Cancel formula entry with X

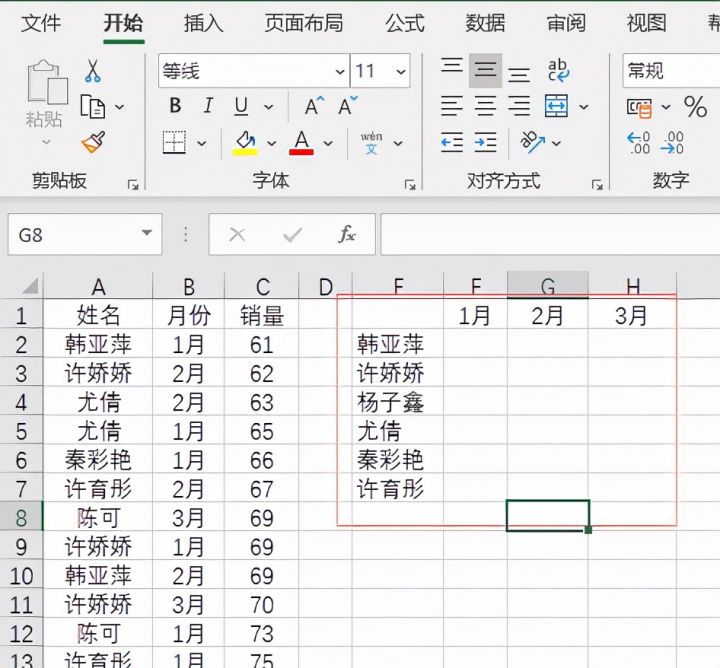click(x=237, y=235)
